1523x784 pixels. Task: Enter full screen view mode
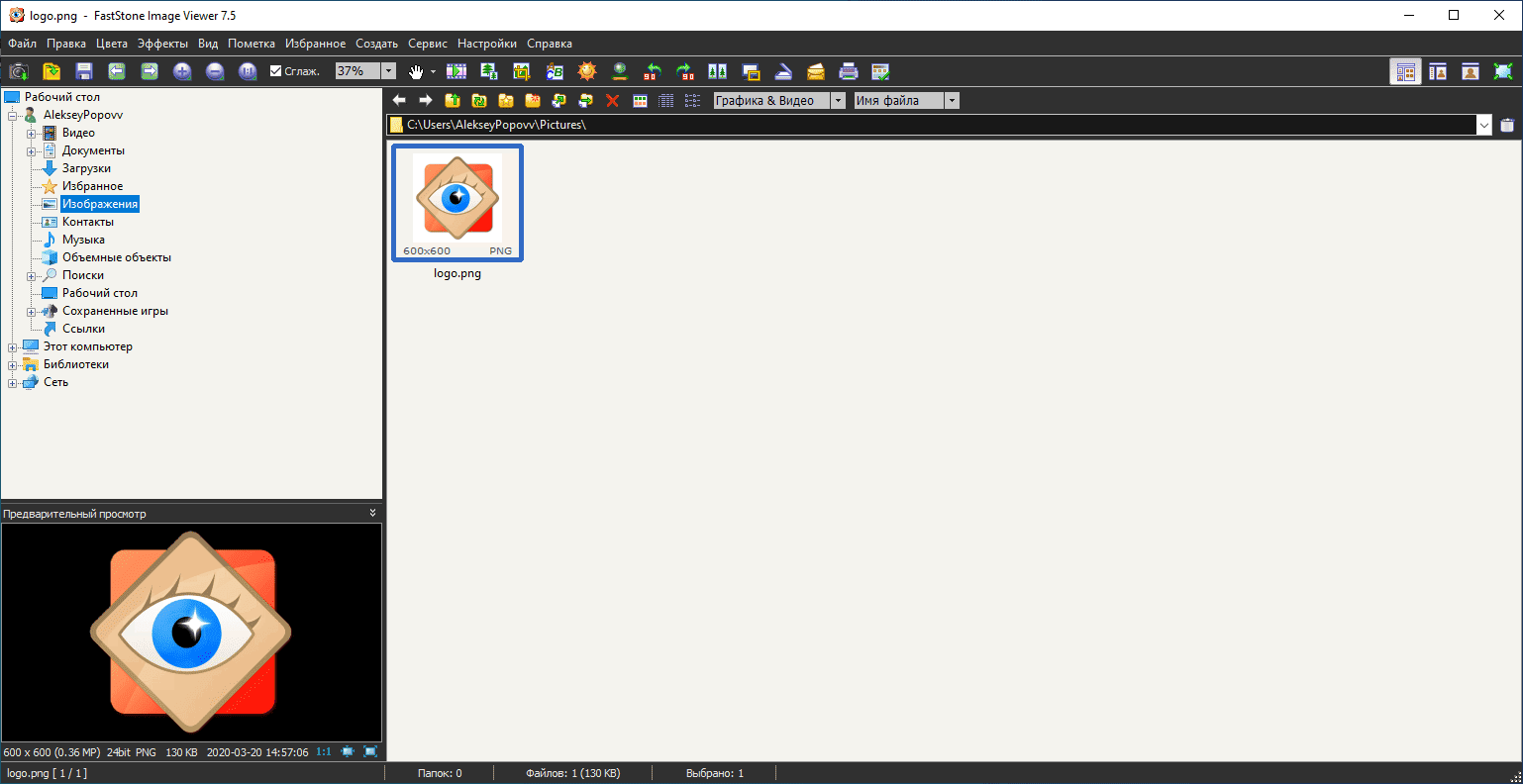[1503, 71]
